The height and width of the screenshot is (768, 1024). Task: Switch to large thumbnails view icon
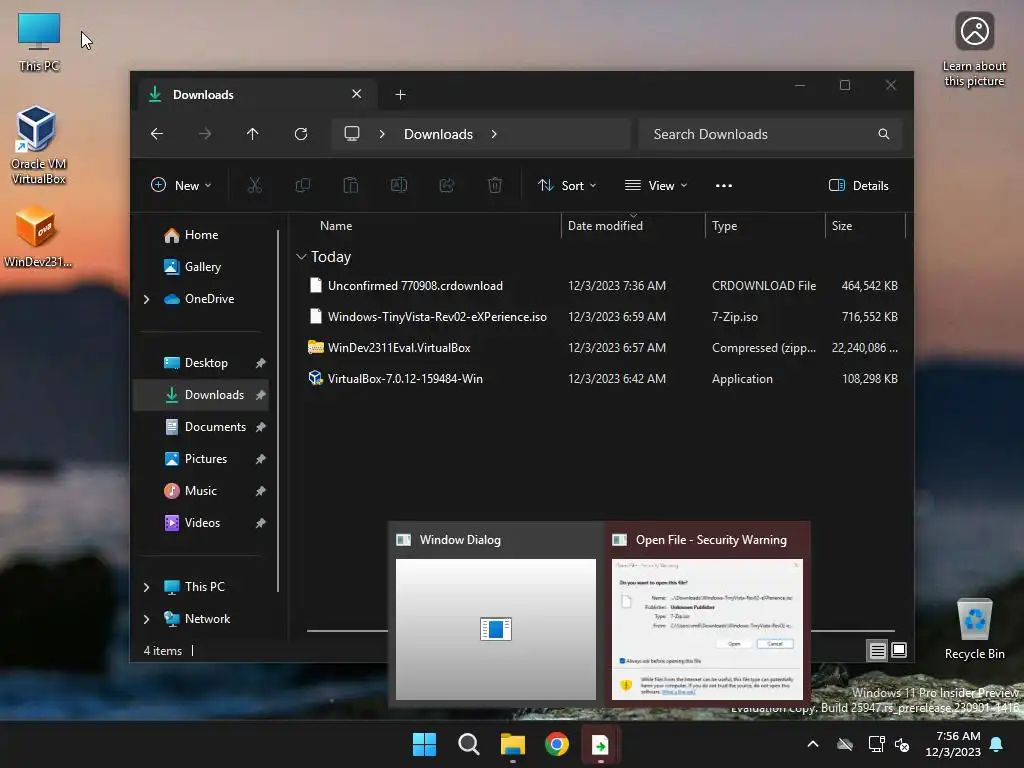click(899, 650)
